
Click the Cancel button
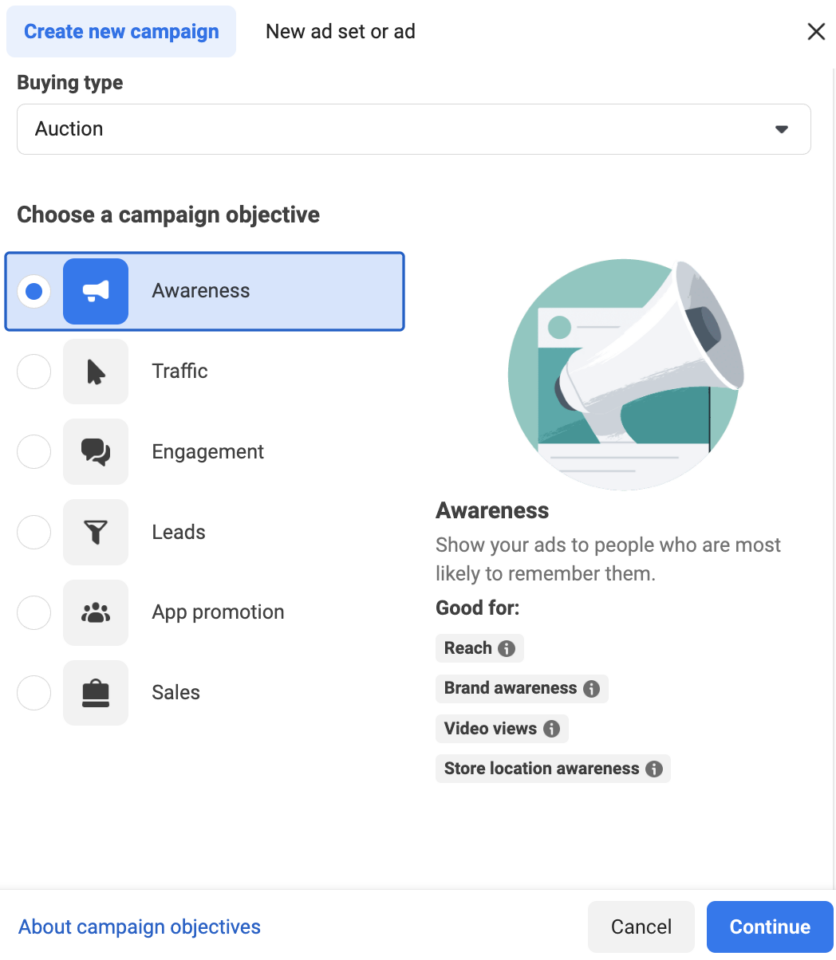coord(641,926)
